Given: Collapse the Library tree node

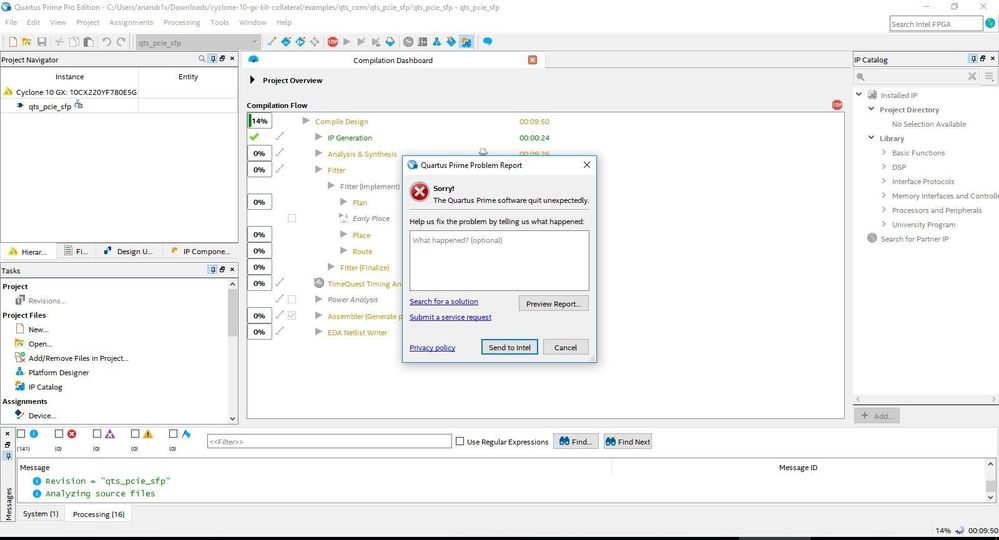Looking at the screenshot, I should [x=871, y=138].
